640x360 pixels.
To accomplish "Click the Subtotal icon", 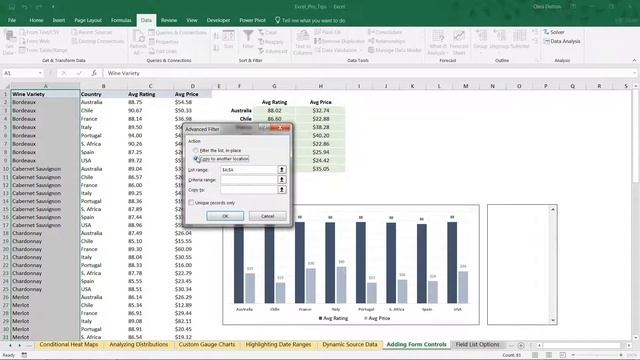I will click(x=520, y=36).
